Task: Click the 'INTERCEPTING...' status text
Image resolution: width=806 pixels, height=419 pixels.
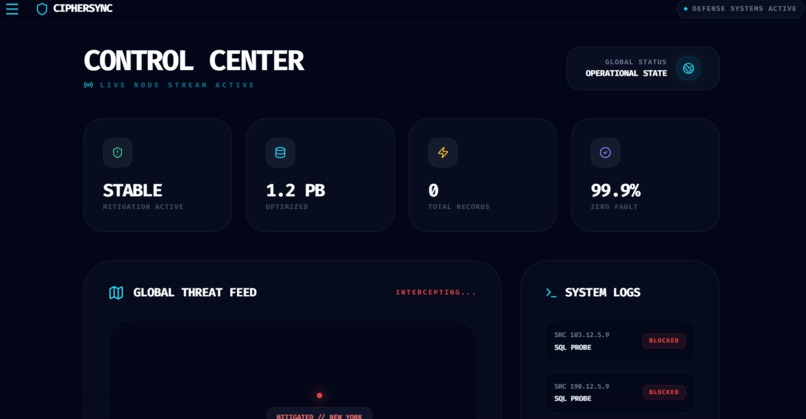Action: (435, 293)
